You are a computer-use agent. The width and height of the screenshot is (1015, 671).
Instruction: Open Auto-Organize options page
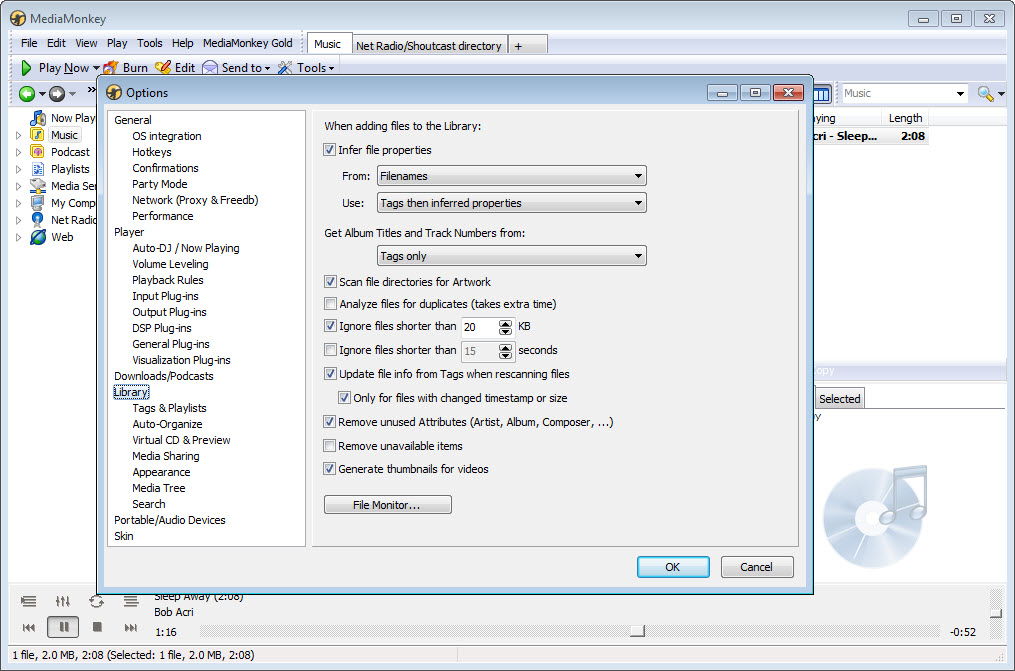tap(167, 424)
